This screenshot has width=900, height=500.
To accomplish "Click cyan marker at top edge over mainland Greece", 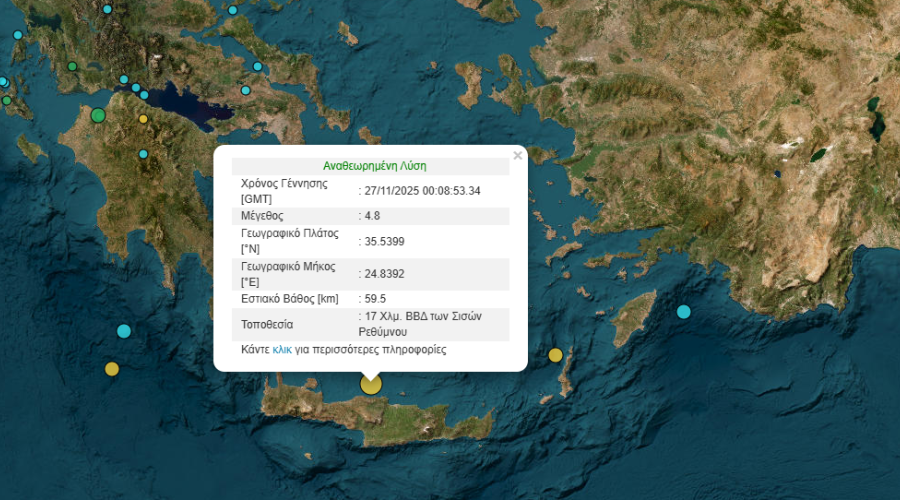I will (x=108, y=9).
